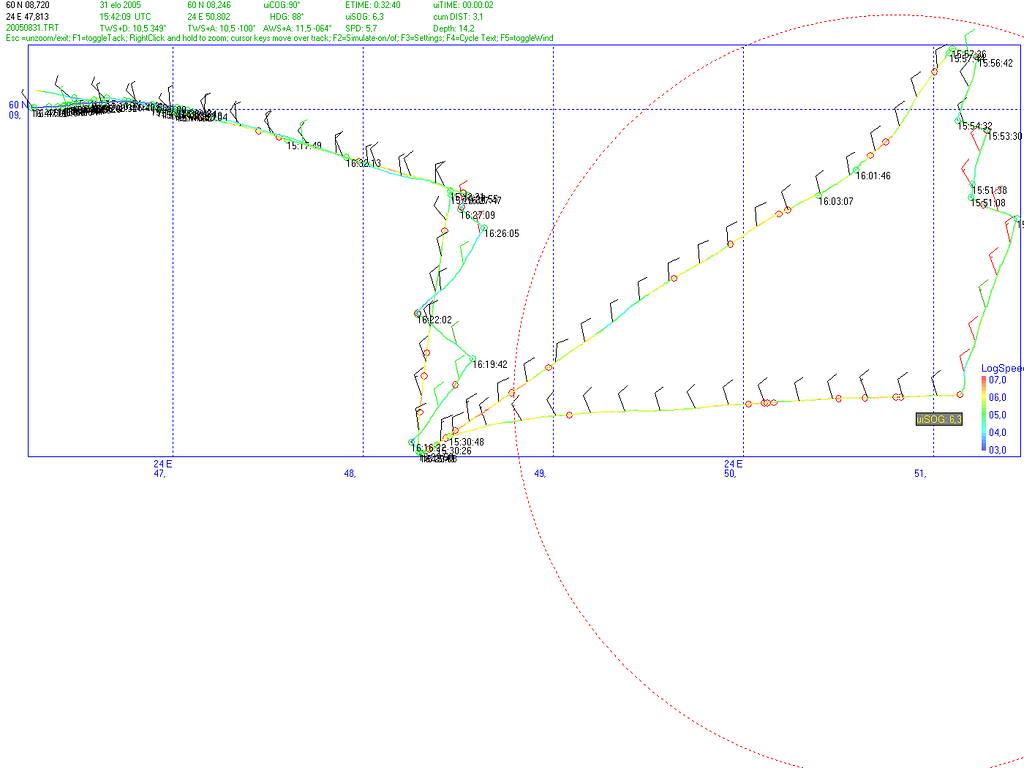Click the 'F5=toggleWind' help hint
The height and width of the screenshot is (768, 1024).
526,38
